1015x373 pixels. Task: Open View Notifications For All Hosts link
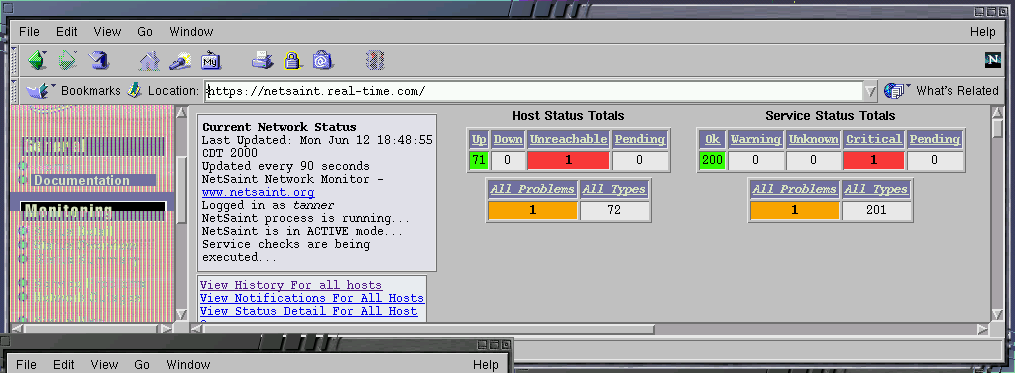[x=312, y=298]
